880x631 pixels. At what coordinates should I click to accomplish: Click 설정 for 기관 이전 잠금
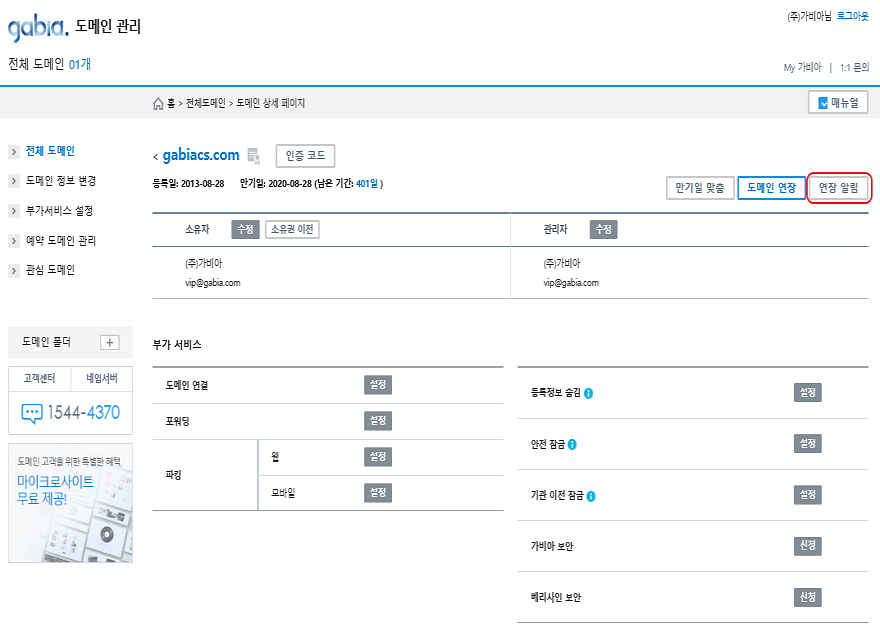pos(808,495)
